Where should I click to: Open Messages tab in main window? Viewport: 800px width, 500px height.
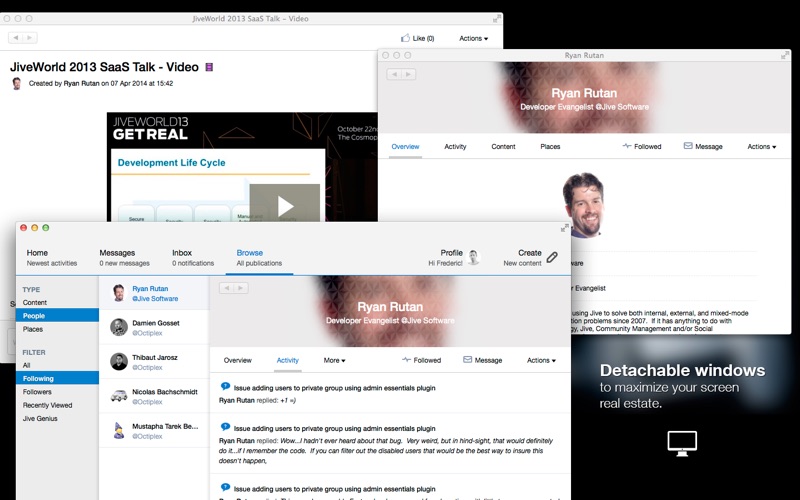click(124, 258)
